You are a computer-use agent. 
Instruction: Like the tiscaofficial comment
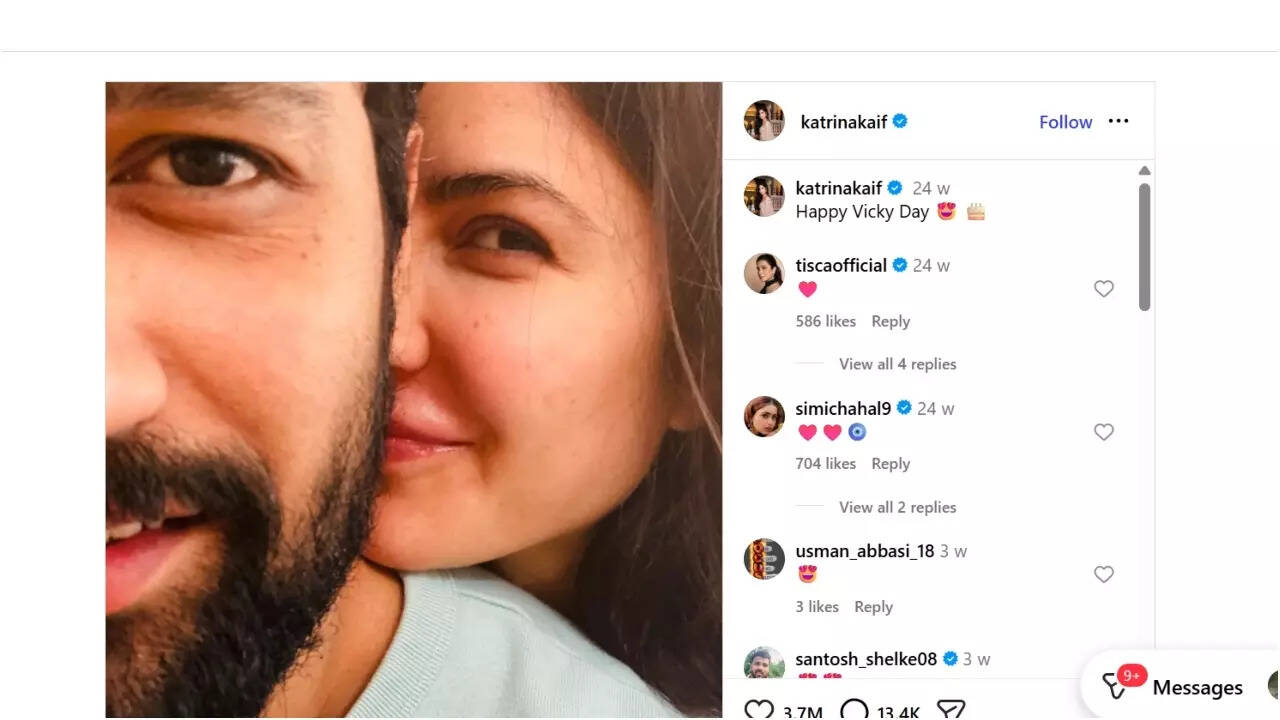(x=1104, y=289)
